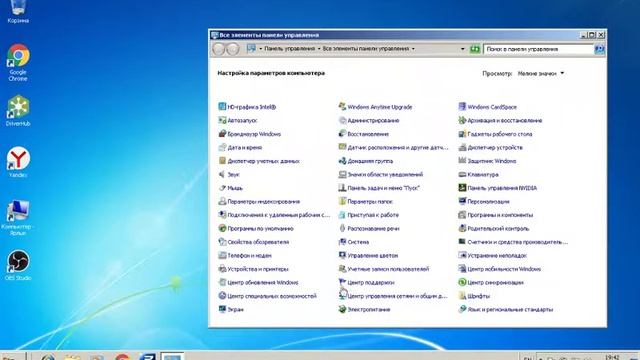Open the Система icon

click(342, 242)
